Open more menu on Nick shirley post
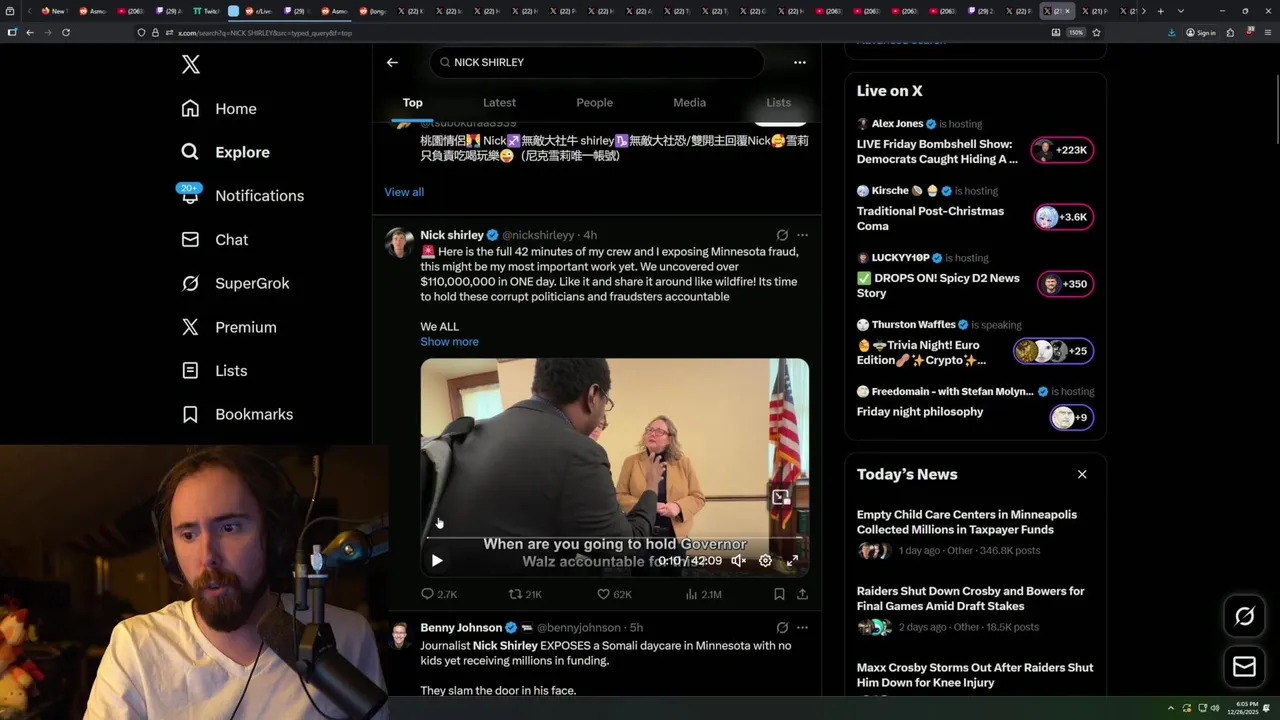 [802, 235]
